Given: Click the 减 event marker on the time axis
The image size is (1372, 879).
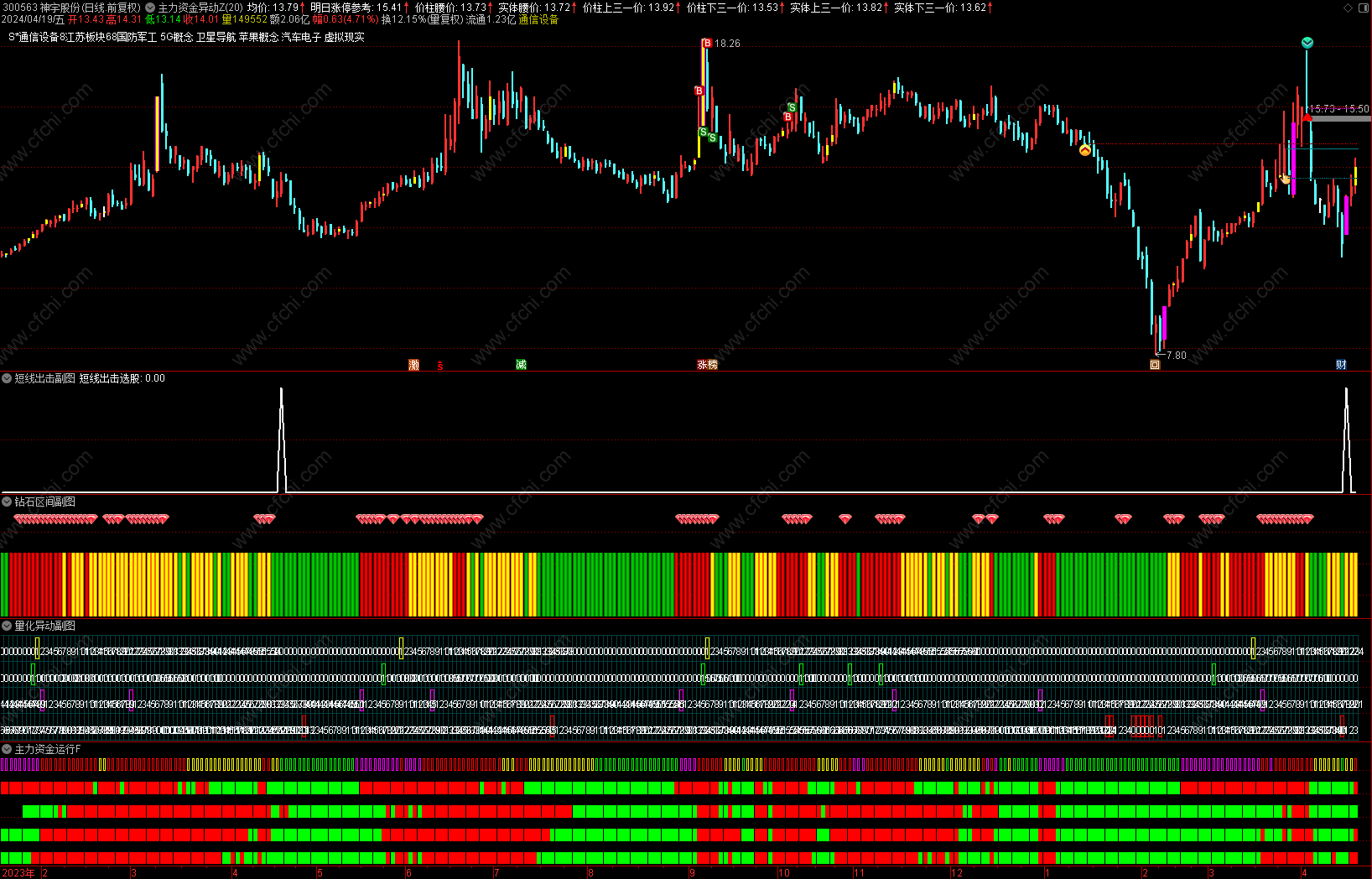Looking at the screenshot, I should coord(521,365).
